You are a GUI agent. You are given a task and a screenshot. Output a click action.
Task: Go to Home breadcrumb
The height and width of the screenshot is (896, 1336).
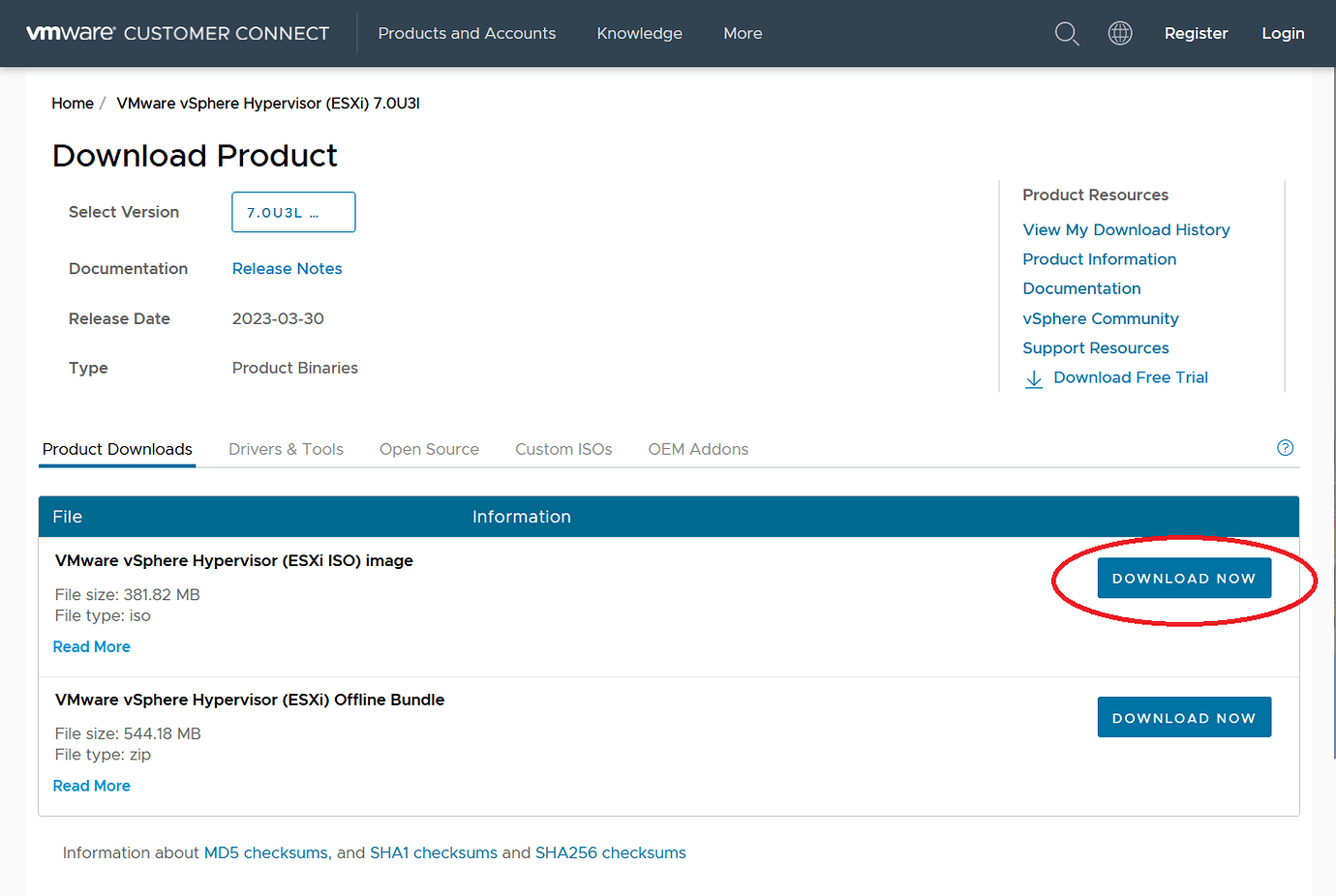point(73,104)
